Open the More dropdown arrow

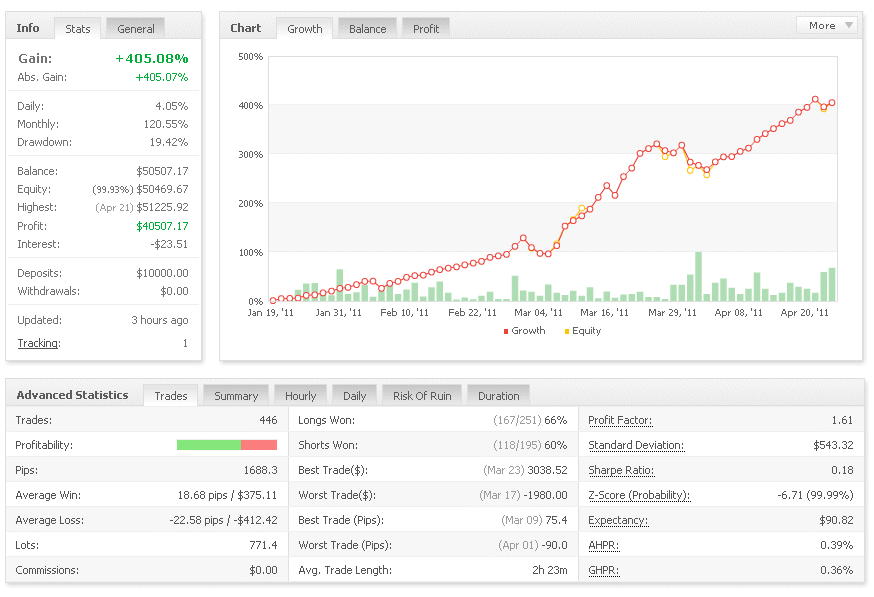point(848,26)
